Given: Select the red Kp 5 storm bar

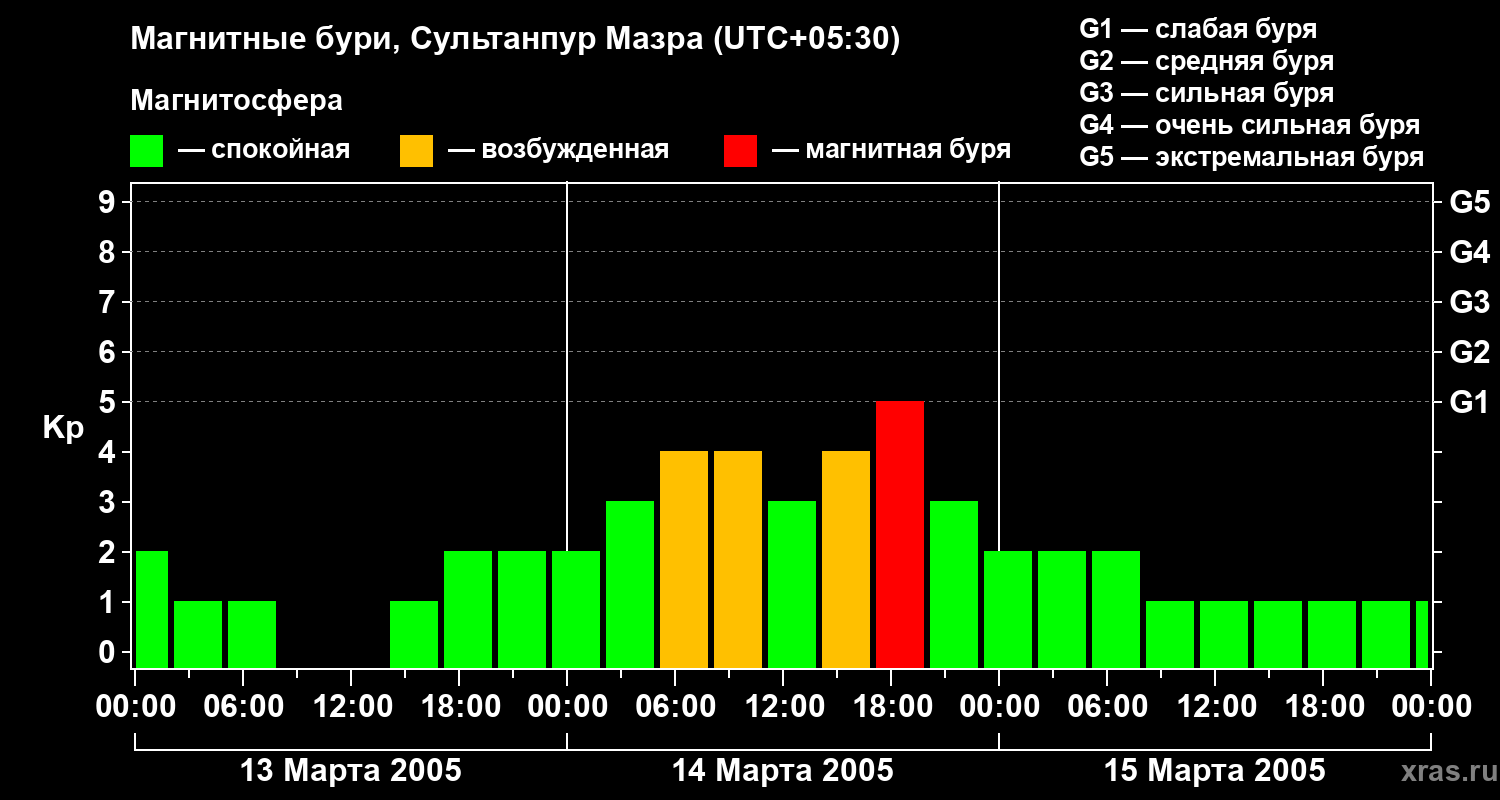Looking at the screenshot, I should (x=900, y=535).
